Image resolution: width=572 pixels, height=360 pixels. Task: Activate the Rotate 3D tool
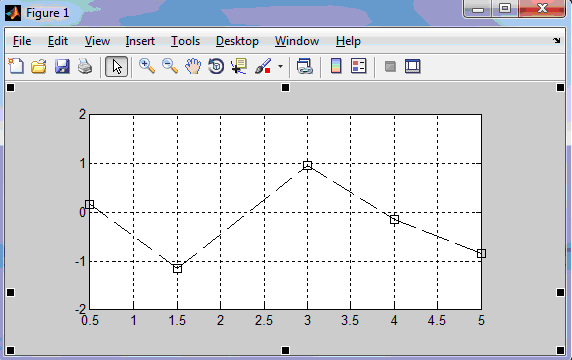pos(216,66)
